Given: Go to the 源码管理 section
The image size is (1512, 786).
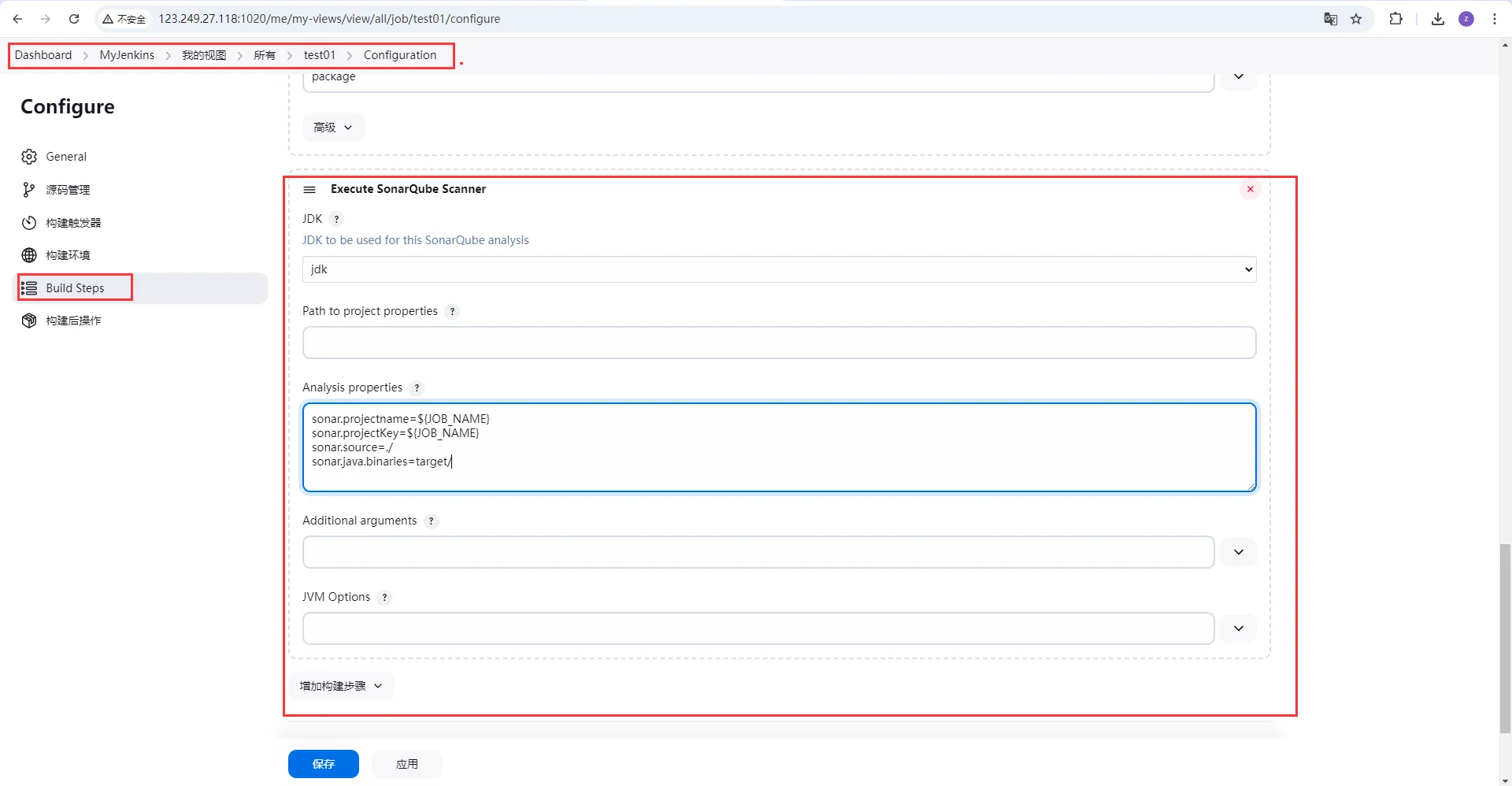Looking at the screenshot, I should pos(68,190).
